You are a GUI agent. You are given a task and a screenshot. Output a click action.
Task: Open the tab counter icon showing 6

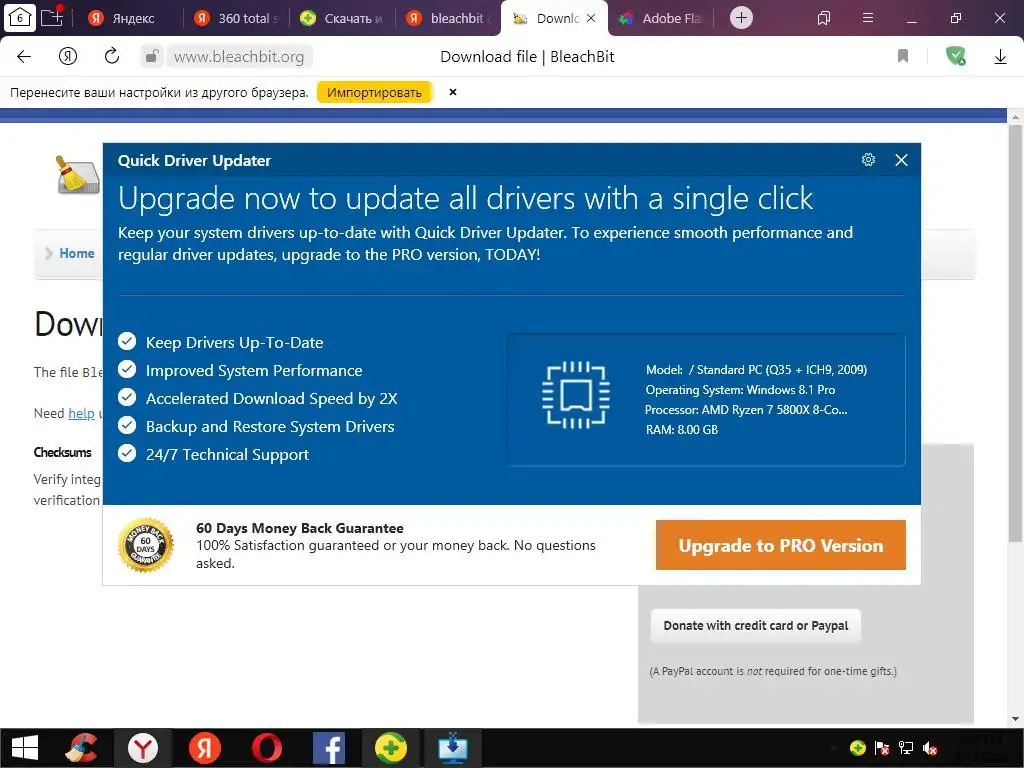point(19,18)
